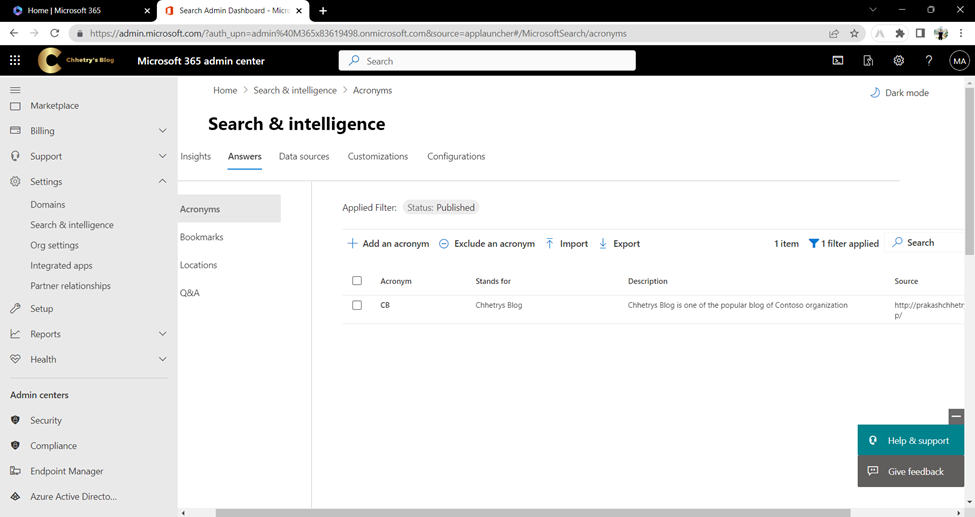Expand the Support menu chevron
The image size is (975, 517).
coord(162,156)
